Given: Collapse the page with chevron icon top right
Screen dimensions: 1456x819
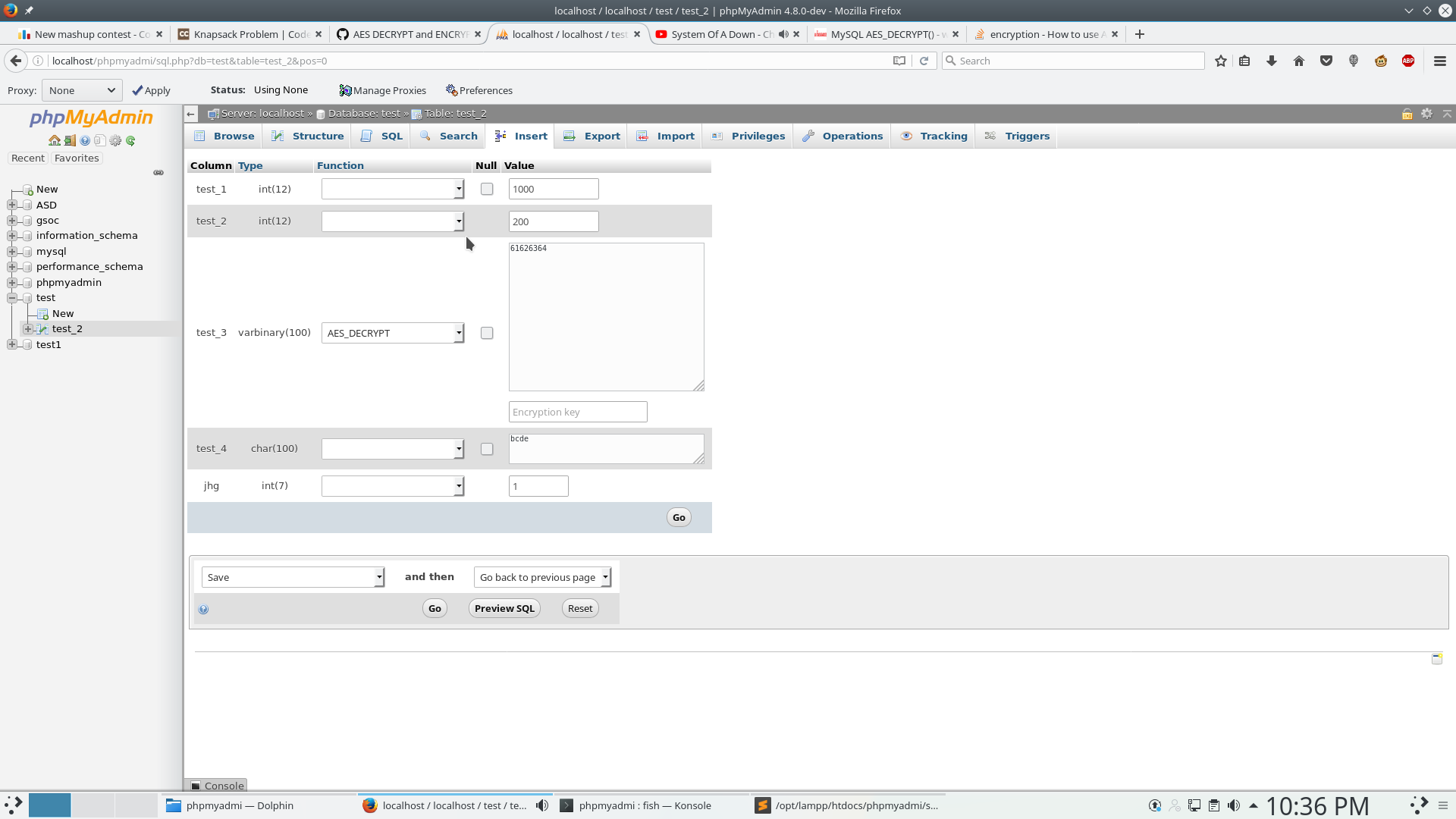Looking at the screenshot, I should [x=1447, y=114].
